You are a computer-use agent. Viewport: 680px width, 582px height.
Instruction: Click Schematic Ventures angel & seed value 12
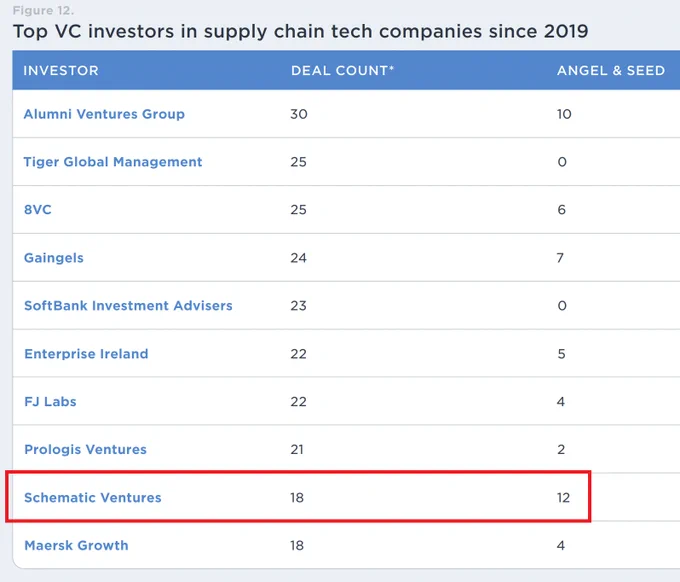pos(563,497)
